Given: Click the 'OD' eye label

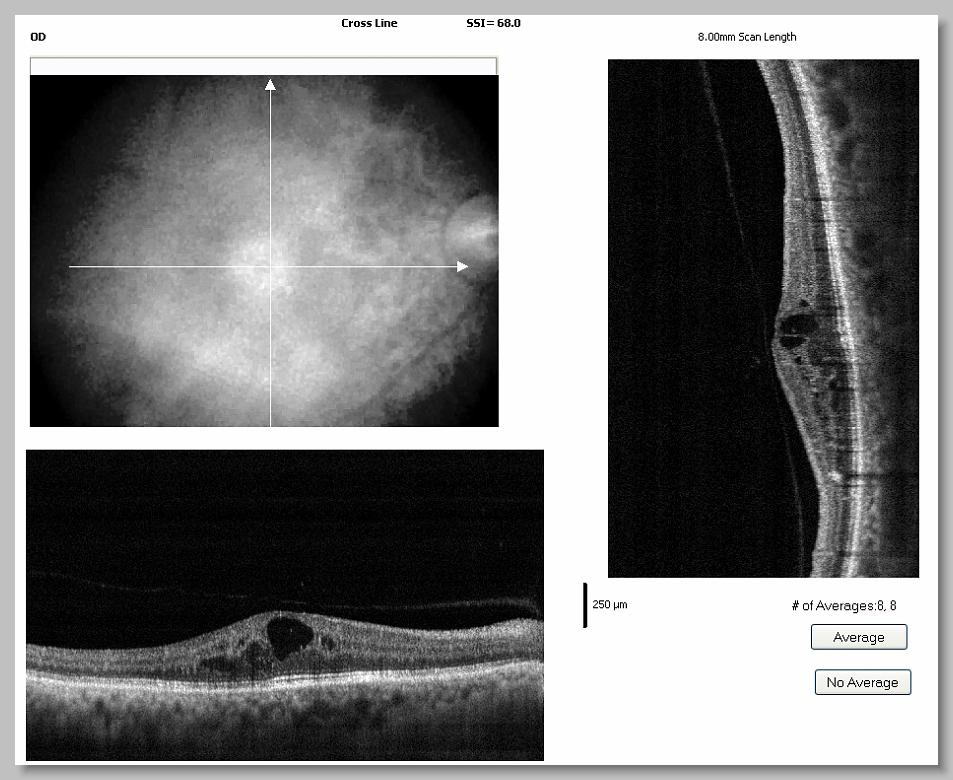Looking at the screenshot, I should click(38, 37).
